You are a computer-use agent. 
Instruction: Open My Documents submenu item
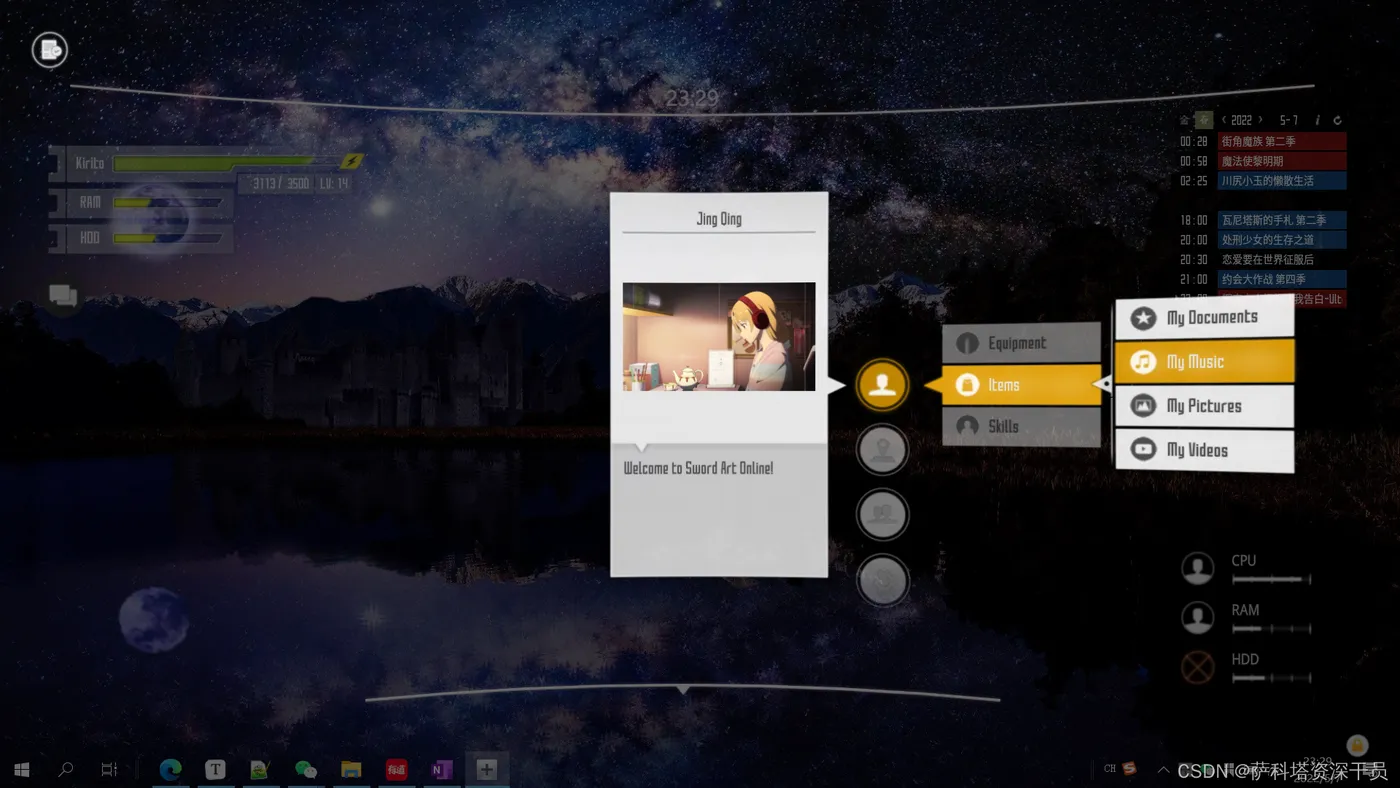coord(1204,317)
